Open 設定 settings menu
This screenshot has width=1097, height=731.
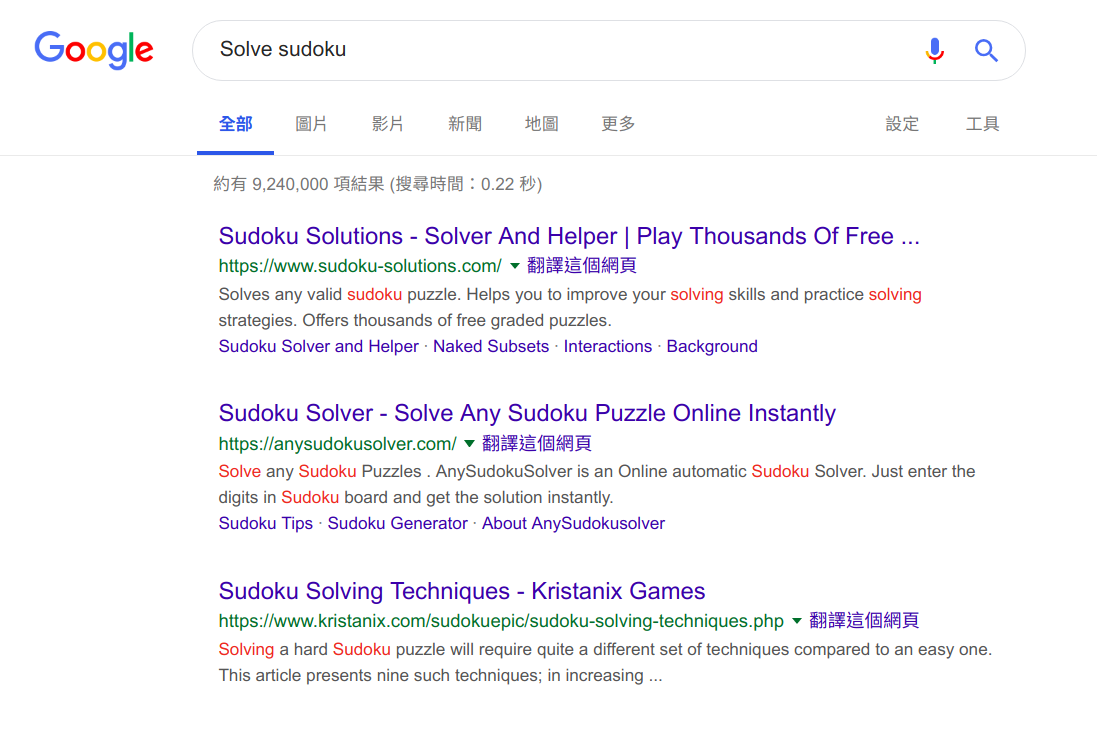point(902,124)
